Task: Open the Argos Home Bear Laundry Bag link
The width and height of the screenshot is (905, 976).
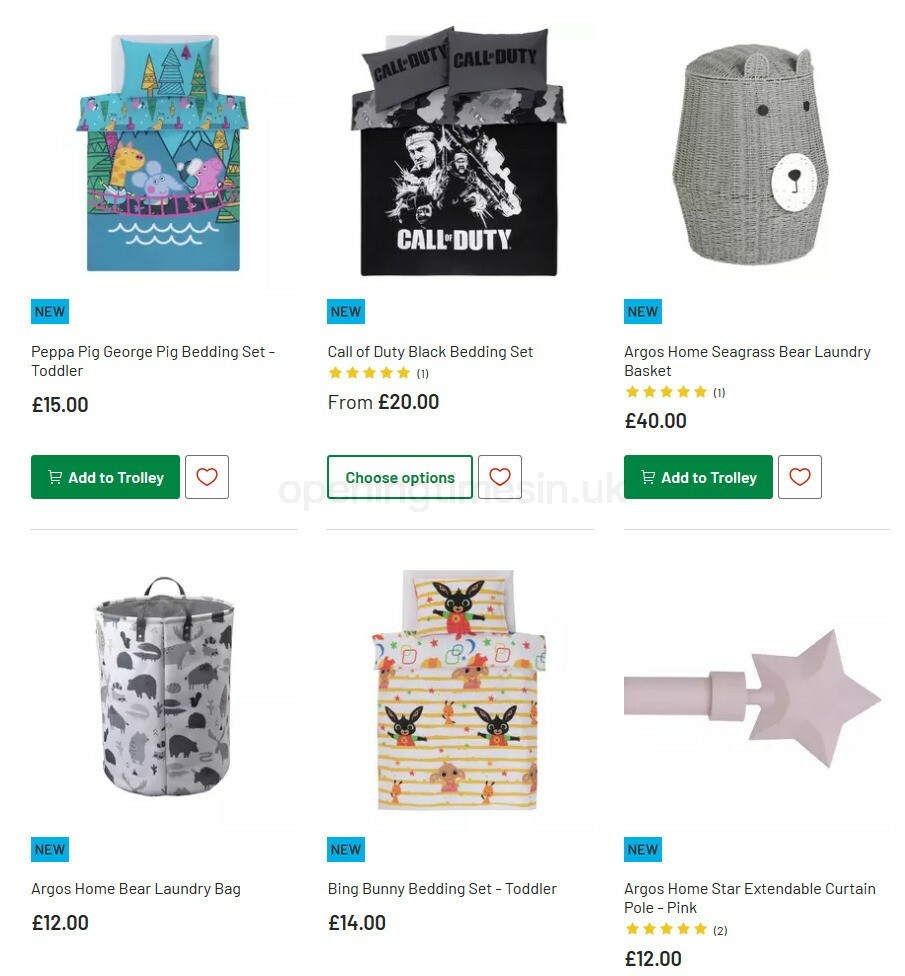Action: 135,888
